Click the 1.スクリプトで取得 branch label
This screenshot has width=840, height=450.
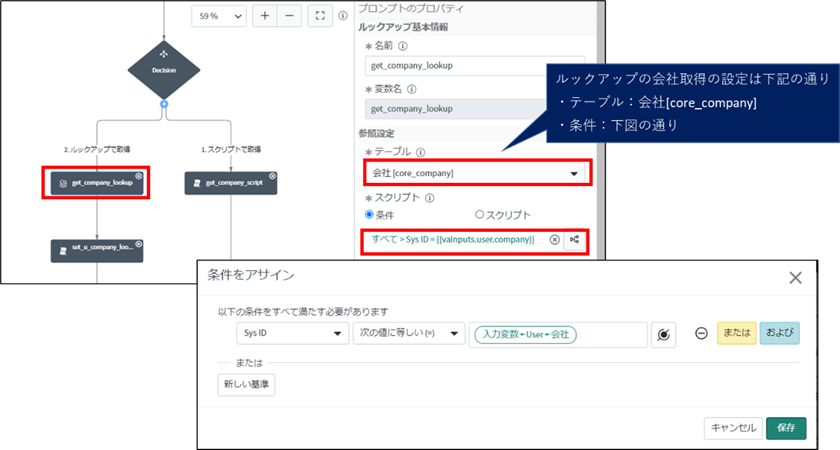[x=231, y=149]
